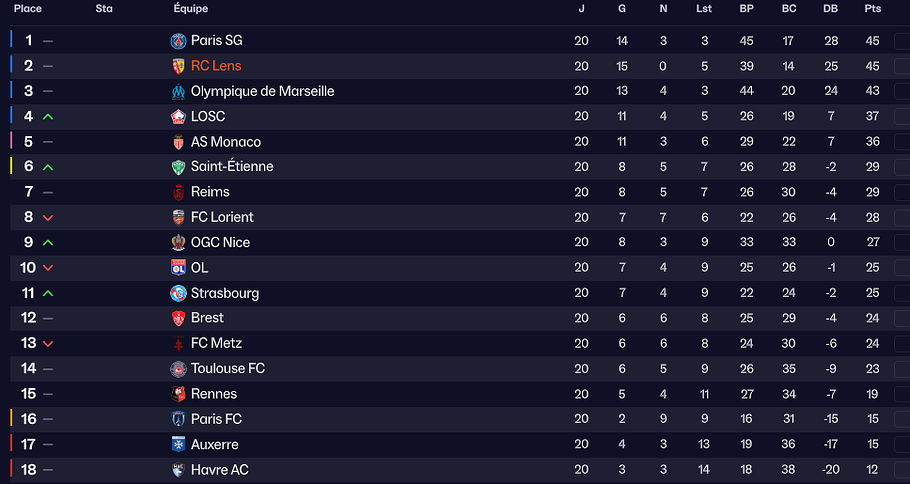Click the Havre AC crest icon

coord(179,470)
